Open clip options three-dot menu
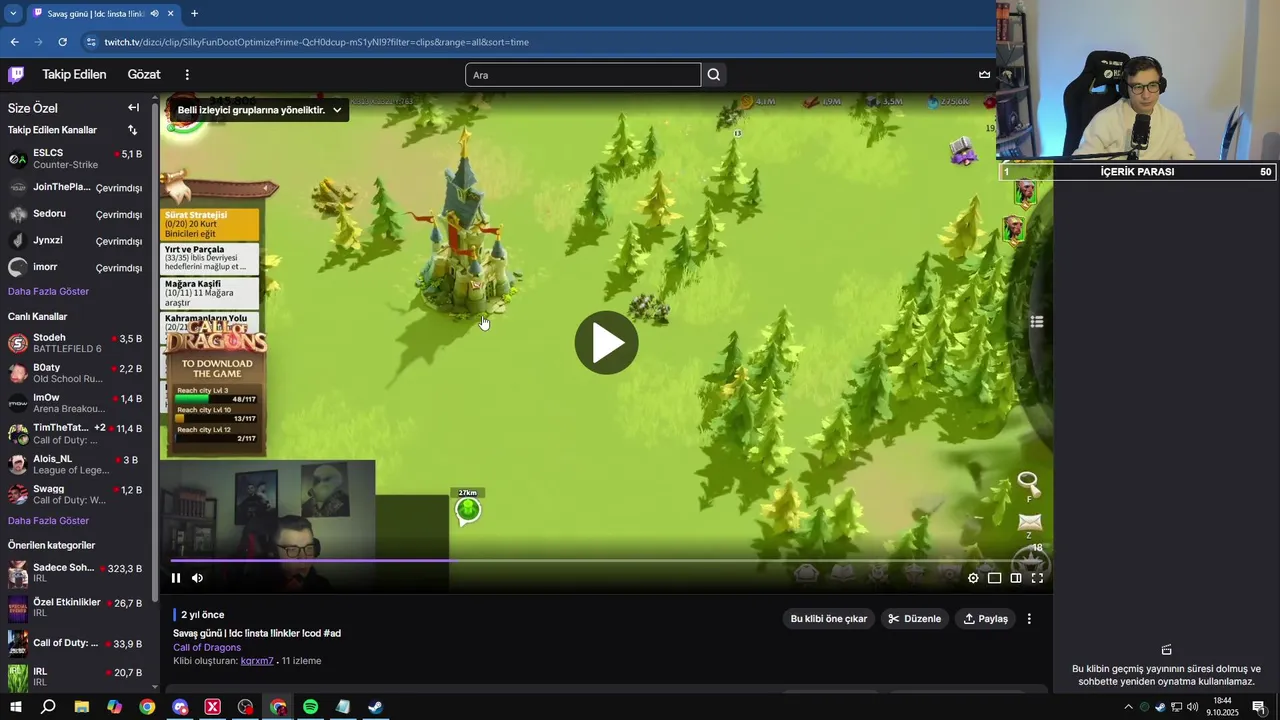The image size is (1280, 720). click(1029, 619)
